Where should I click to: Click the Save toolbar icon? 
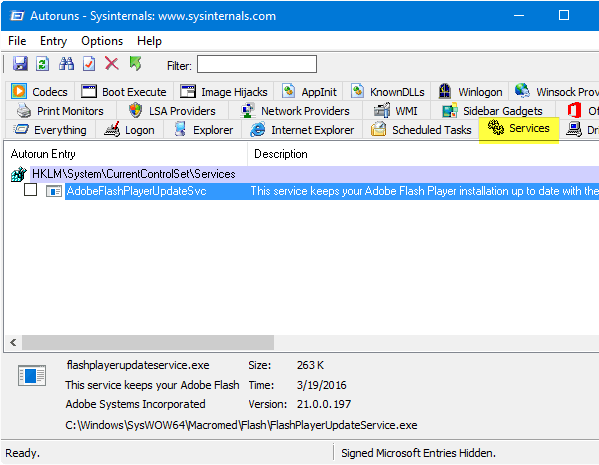coord(20,63)
